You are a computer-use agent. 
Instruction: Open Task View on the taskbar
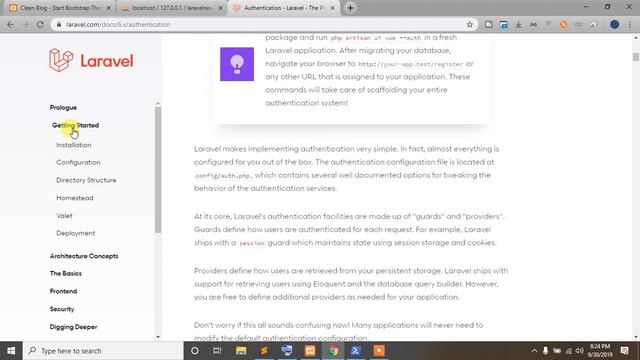[217, 351]
